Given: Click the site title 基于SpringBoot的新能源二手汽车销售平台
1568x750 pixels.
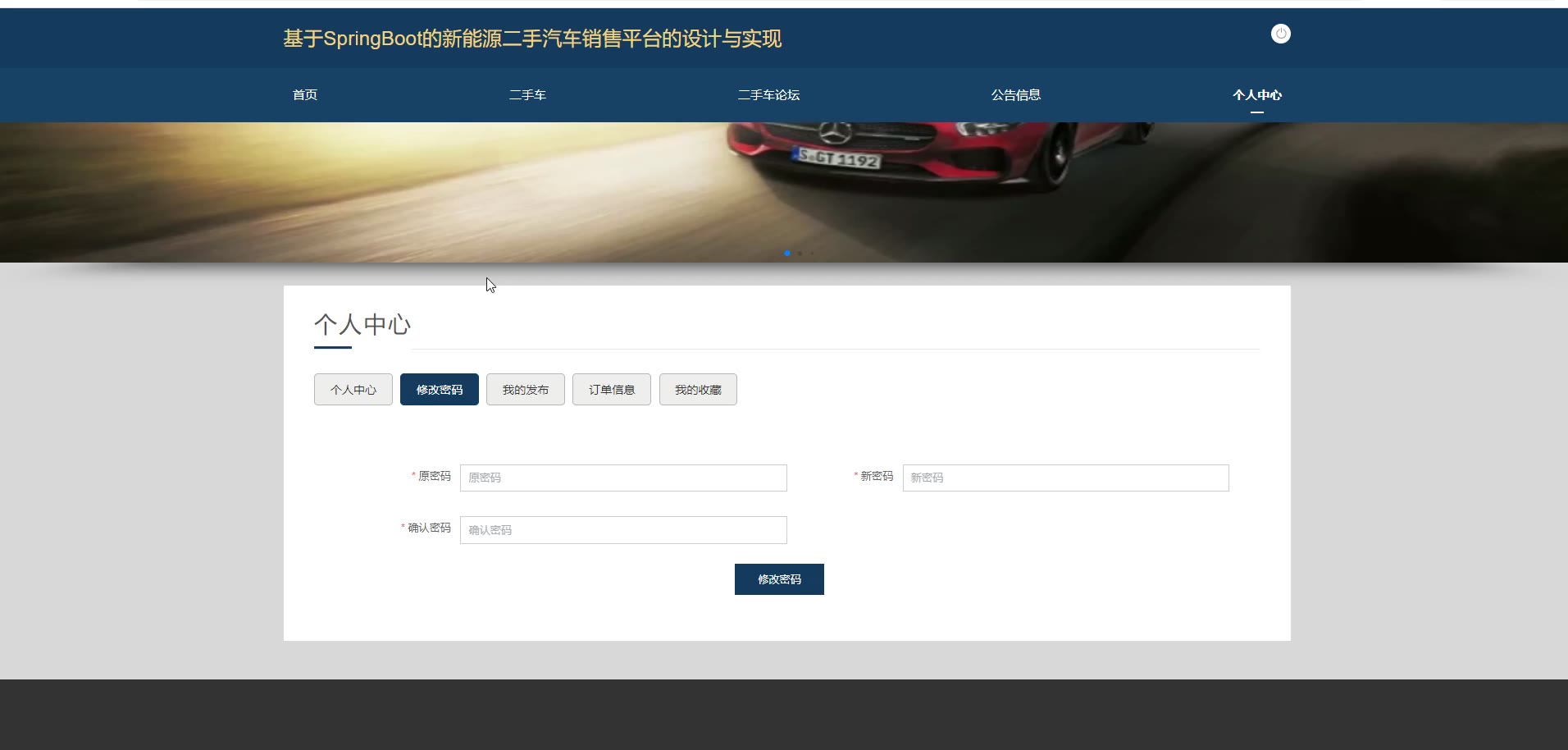Looking at the screenshot, I should click(x=532, y=39).
